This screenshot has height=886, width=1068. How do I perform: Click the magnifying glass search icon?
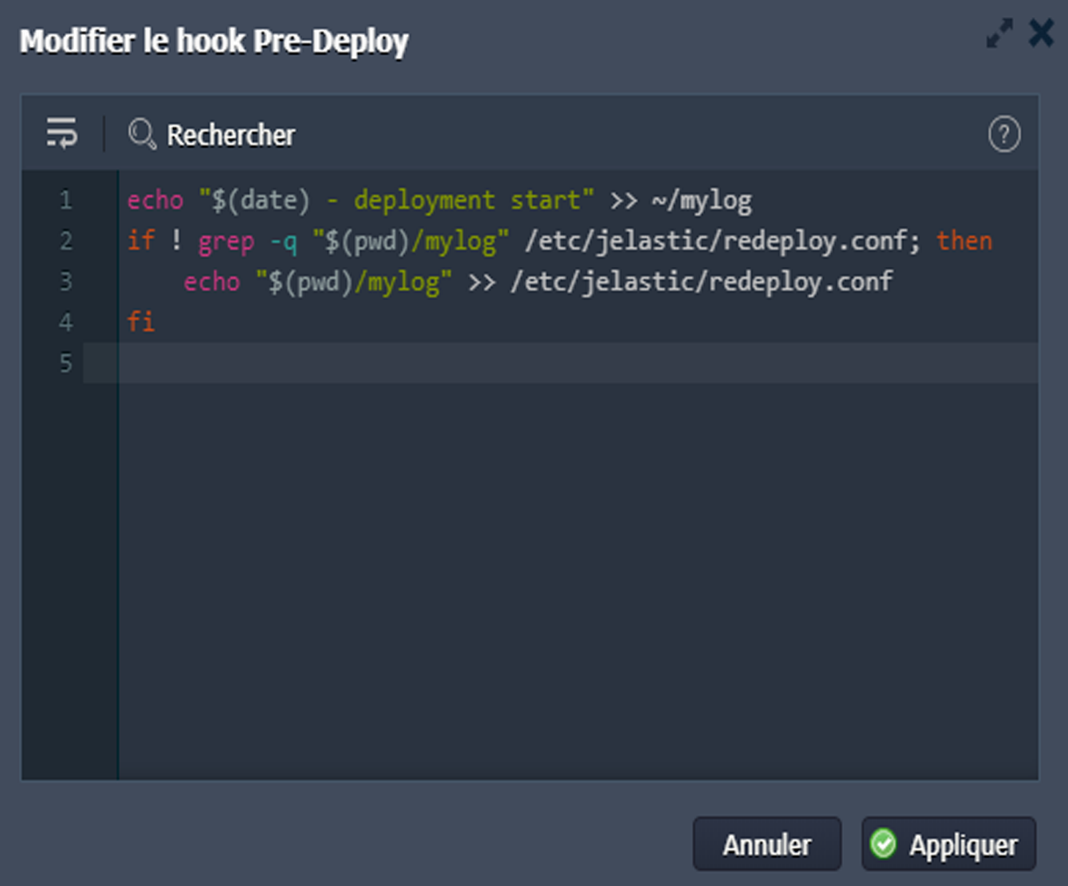coord(142,134)
